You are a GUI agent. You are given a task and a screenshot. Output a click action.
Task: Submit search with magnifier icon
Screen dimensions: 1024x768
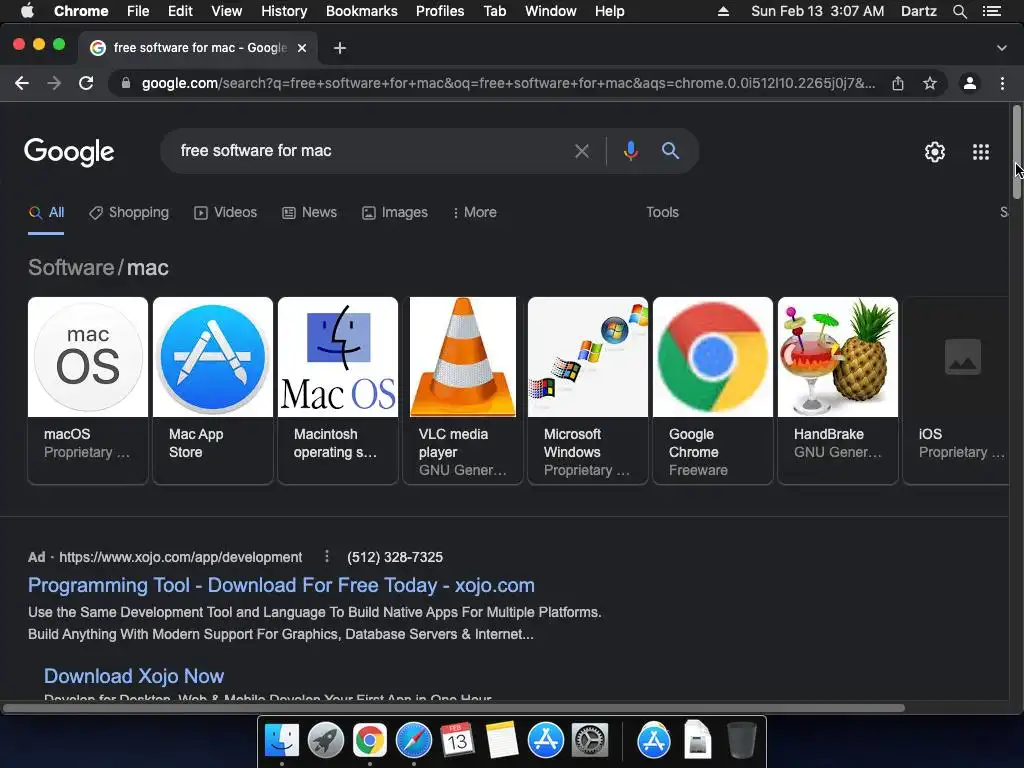pyautogui.click(x=671, y=151)
